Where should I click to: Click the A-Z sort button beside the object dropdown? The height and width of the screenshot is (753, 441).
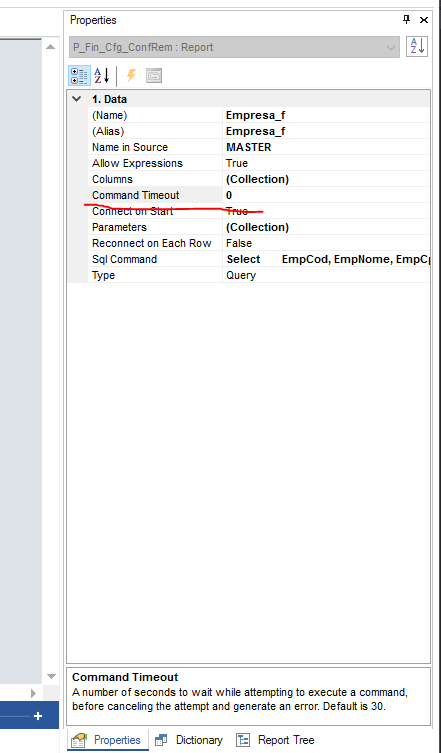point(416,47)
